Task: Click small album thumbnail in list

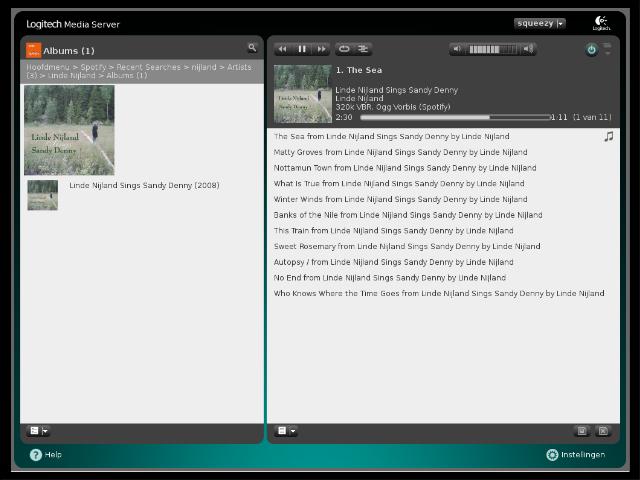Action: pos(42,195)
